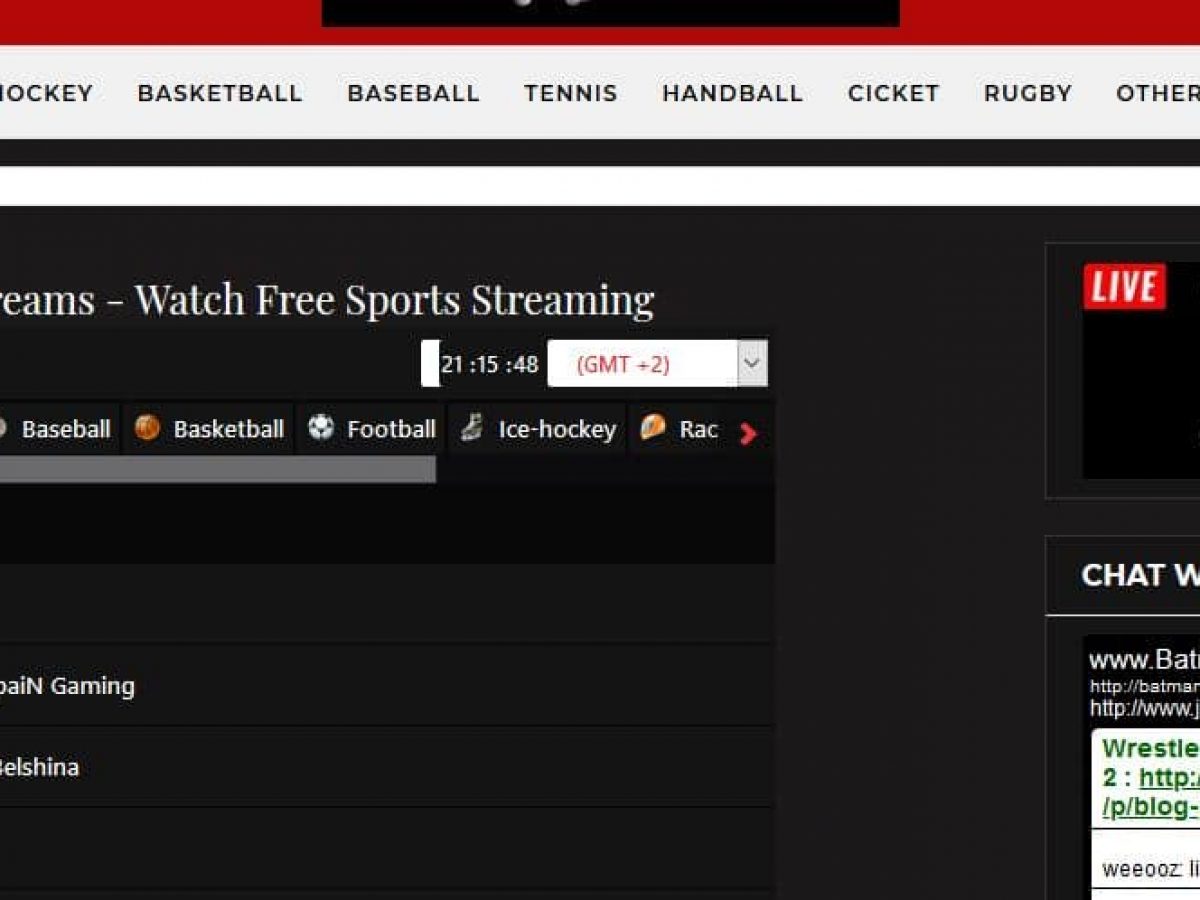The image size is (1200, 900).
Task: Open the Belshina match row
Action: [38, 768]
